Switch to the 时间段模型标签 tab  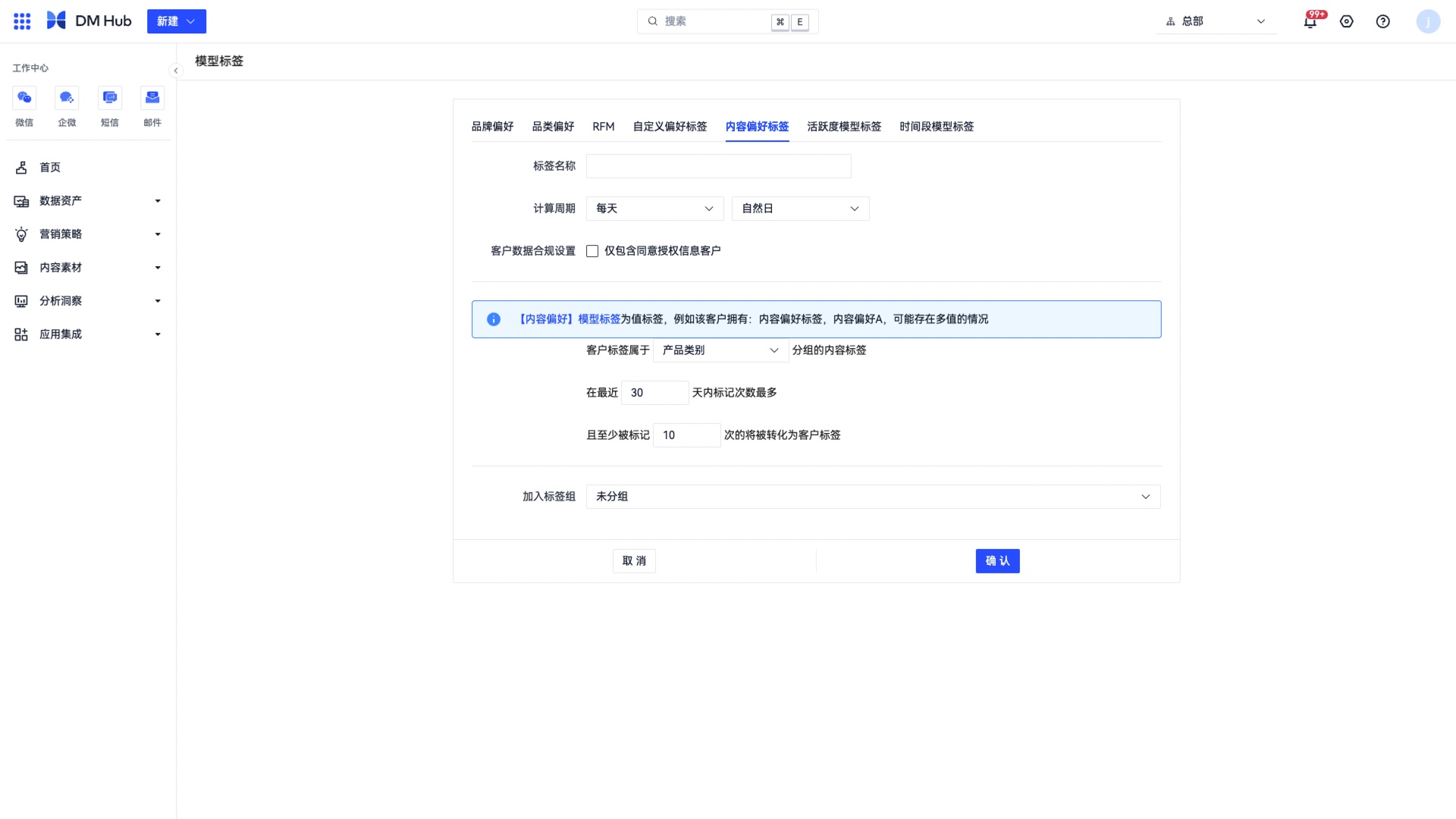pos(937,127)
